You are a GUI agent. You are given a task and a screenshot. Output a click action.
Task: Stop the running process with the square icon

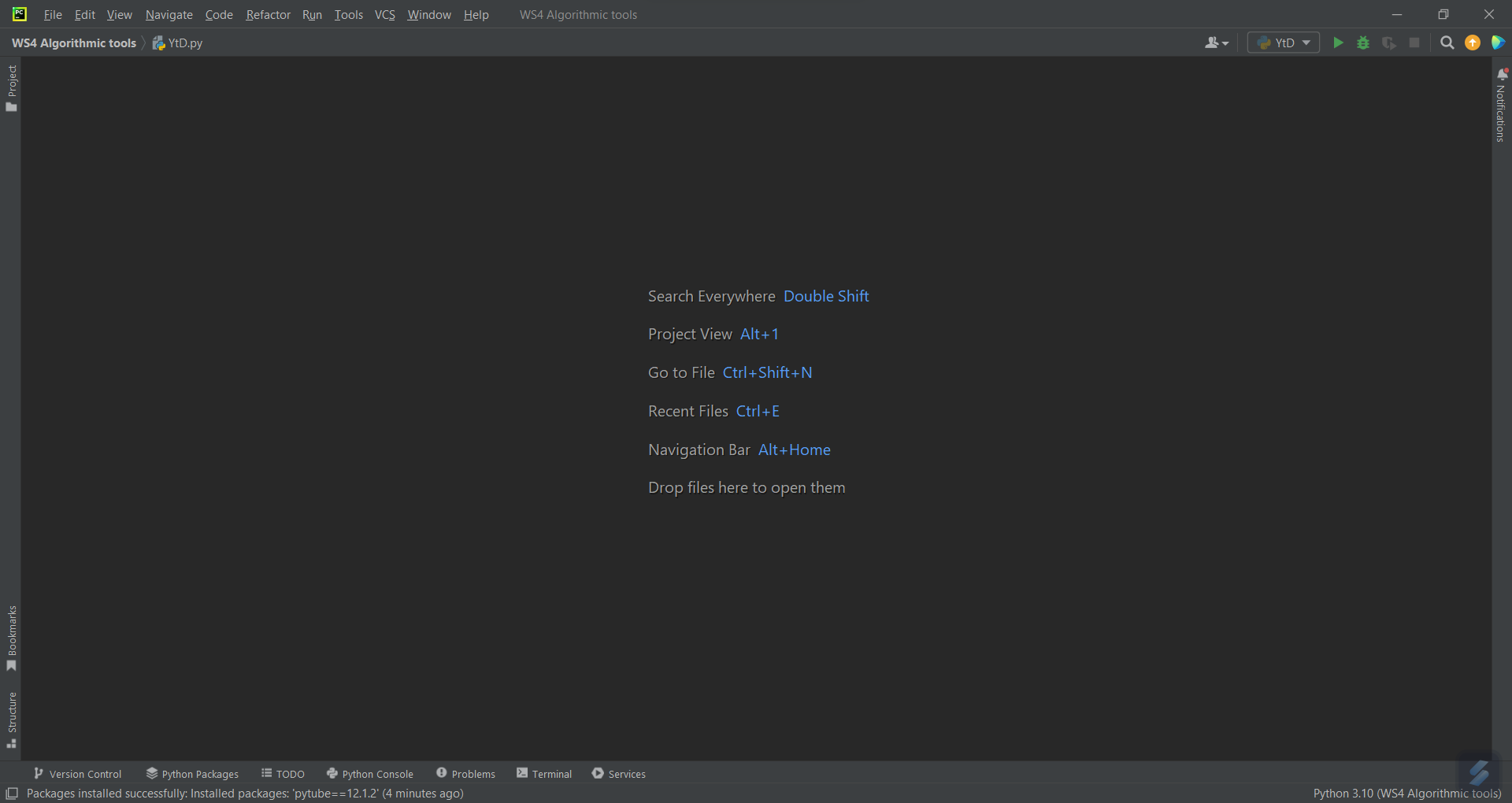1414,43
